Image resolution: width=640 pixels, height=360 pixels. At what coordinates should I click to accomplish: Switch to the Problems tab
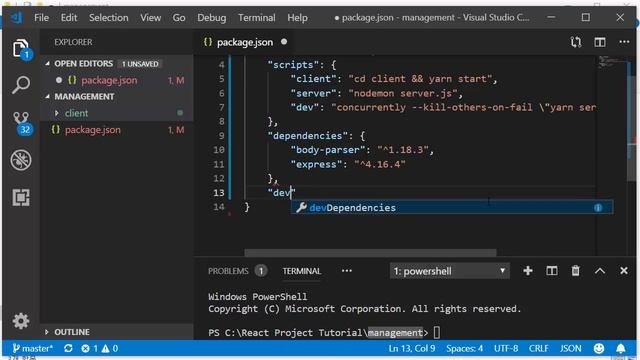[x=237, y=271]
